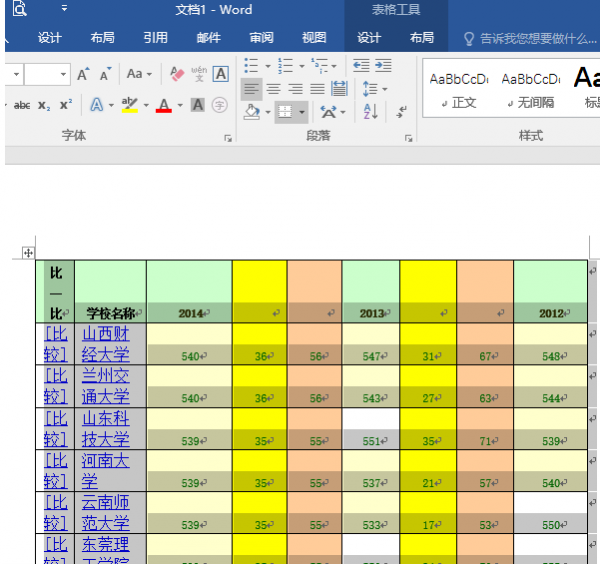Toggle center alignment
The height and width of the screenshot is (564, 600).
tap(273, 89)
